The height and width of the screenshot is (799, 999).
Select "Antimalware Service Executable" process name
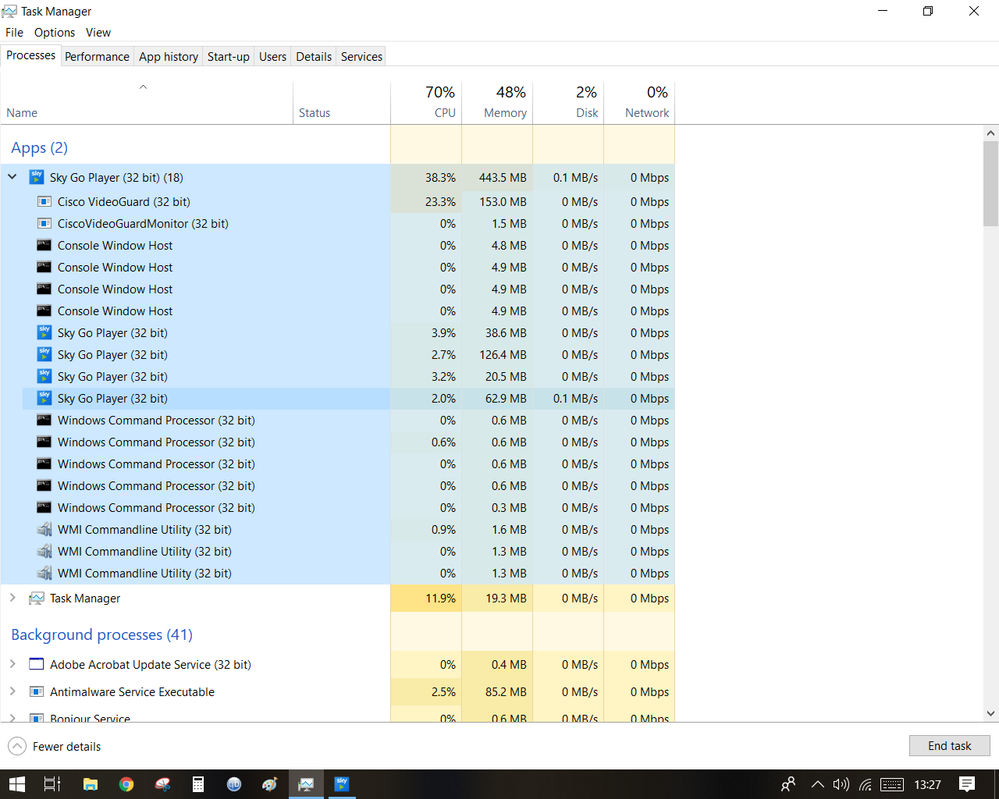pyautogui.click(x=132, y=692)
